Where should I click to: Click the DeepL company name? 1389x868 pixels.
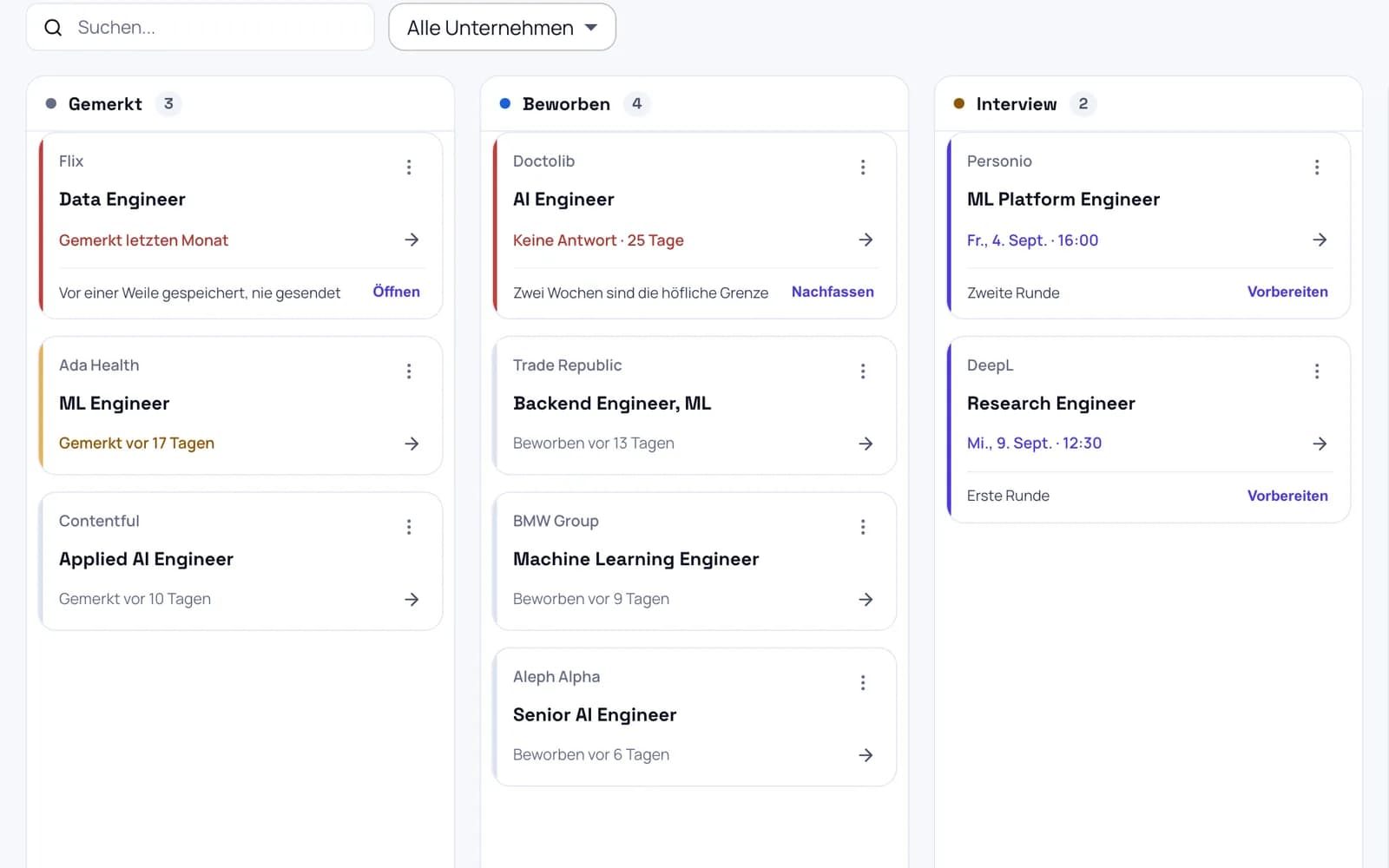991,365
